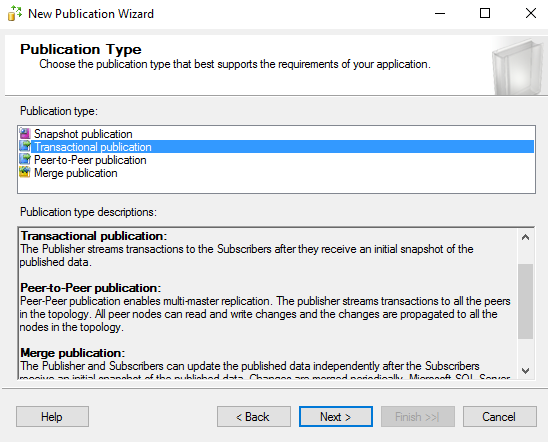This screenshot has height=442, width=548.
Task: Click the scroll down arrow in descriptions
Action: pos(525,370)
